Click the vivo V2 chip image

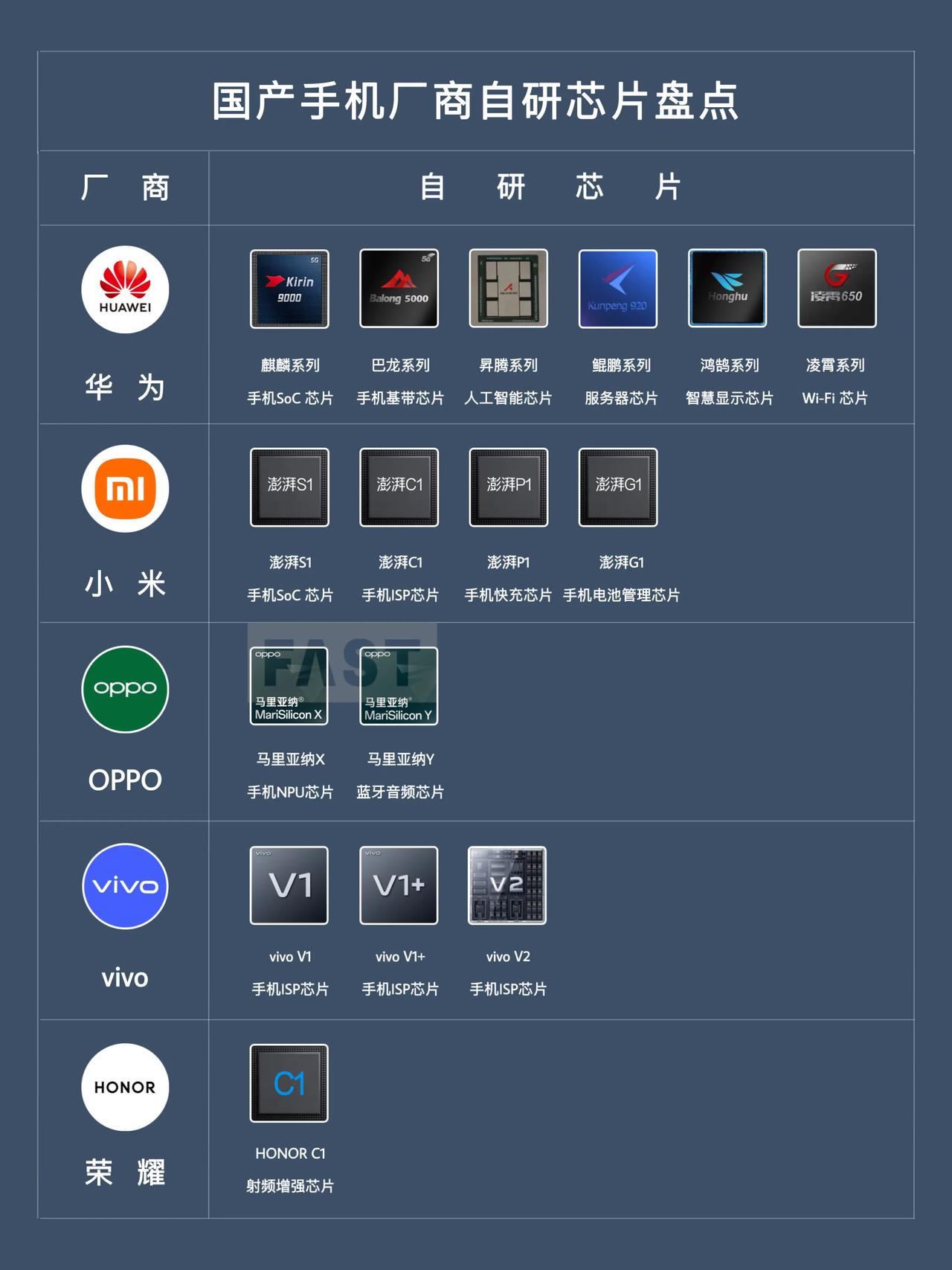pos(507,885)
